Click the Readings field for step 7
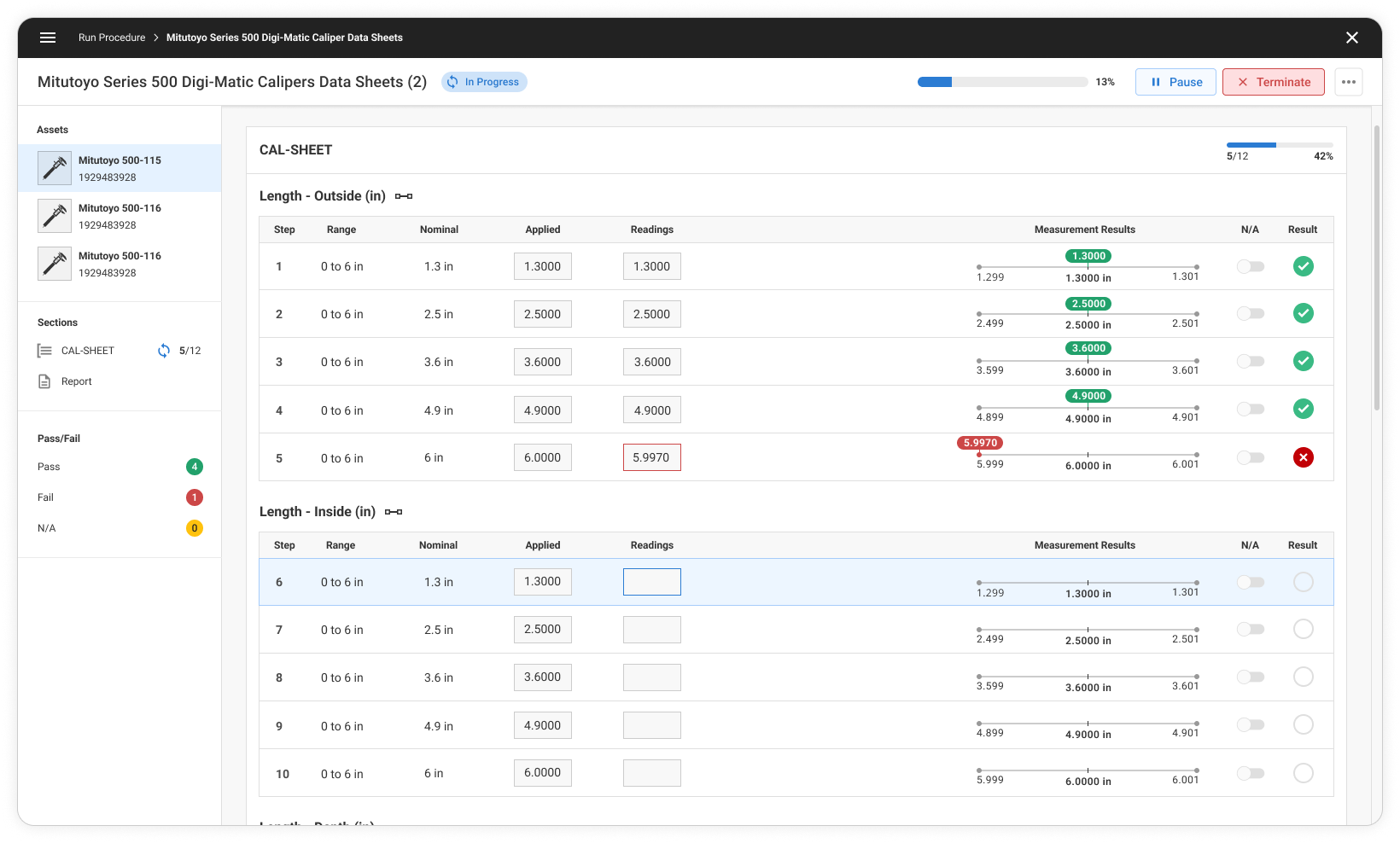The width and height of the screenshot is (1400, 843). 652,630
